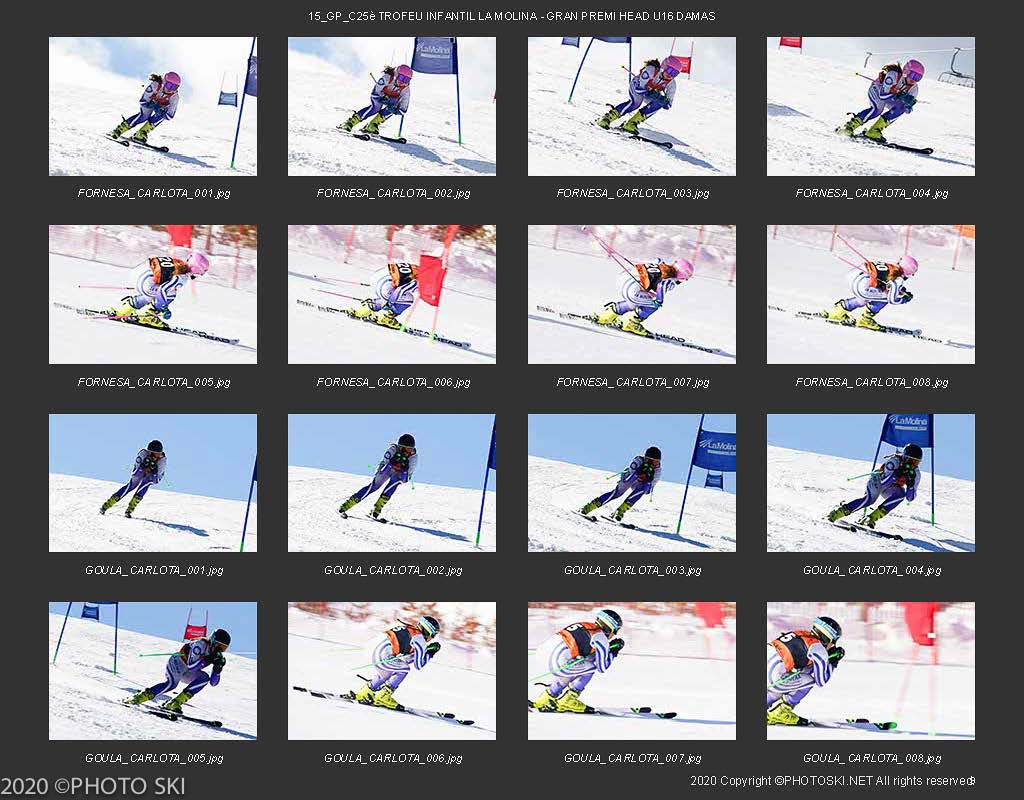The image size is (1024, 800).
Task: Click the PHOTOSKI.NET copyright notice
Action: tap(832, 780)
